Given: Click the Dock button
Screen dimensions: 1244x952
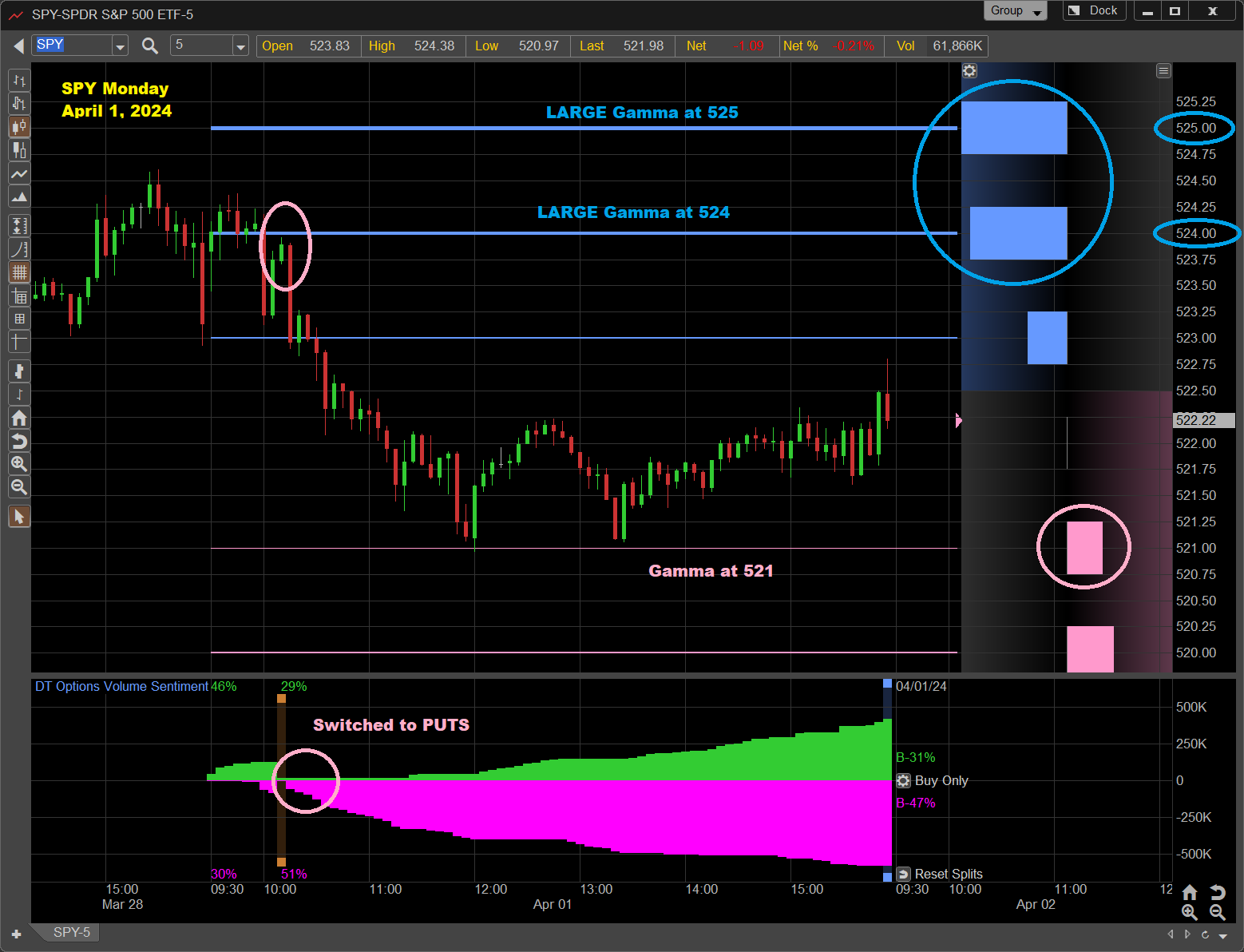Looking at the screenshot, I should [1095, 11].
